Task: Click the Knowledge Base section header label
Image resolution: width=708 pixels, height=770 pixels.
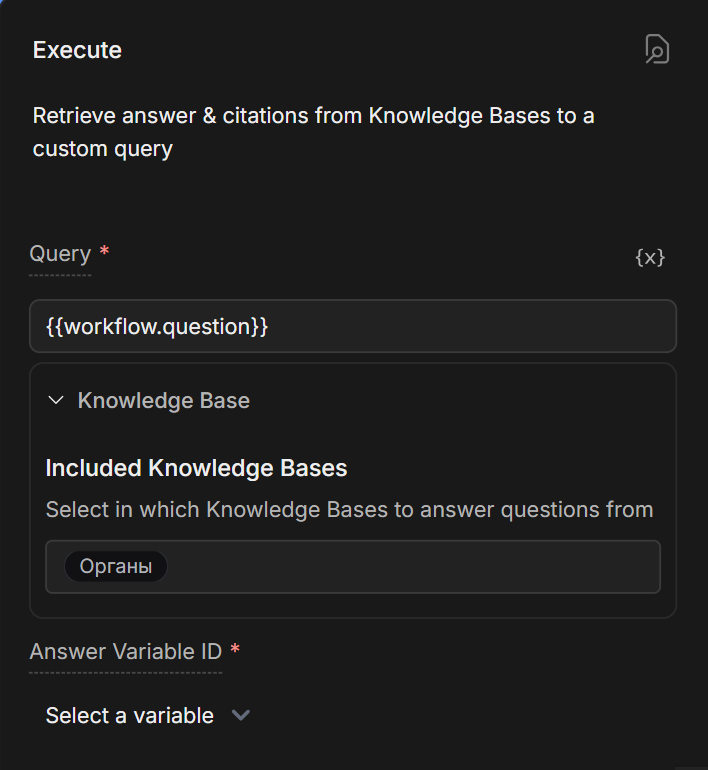Action: click(x=164, y=401)
